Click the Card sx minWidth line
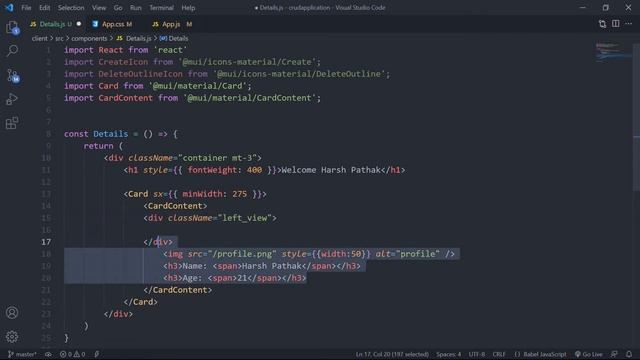 [x=195, y=194]
